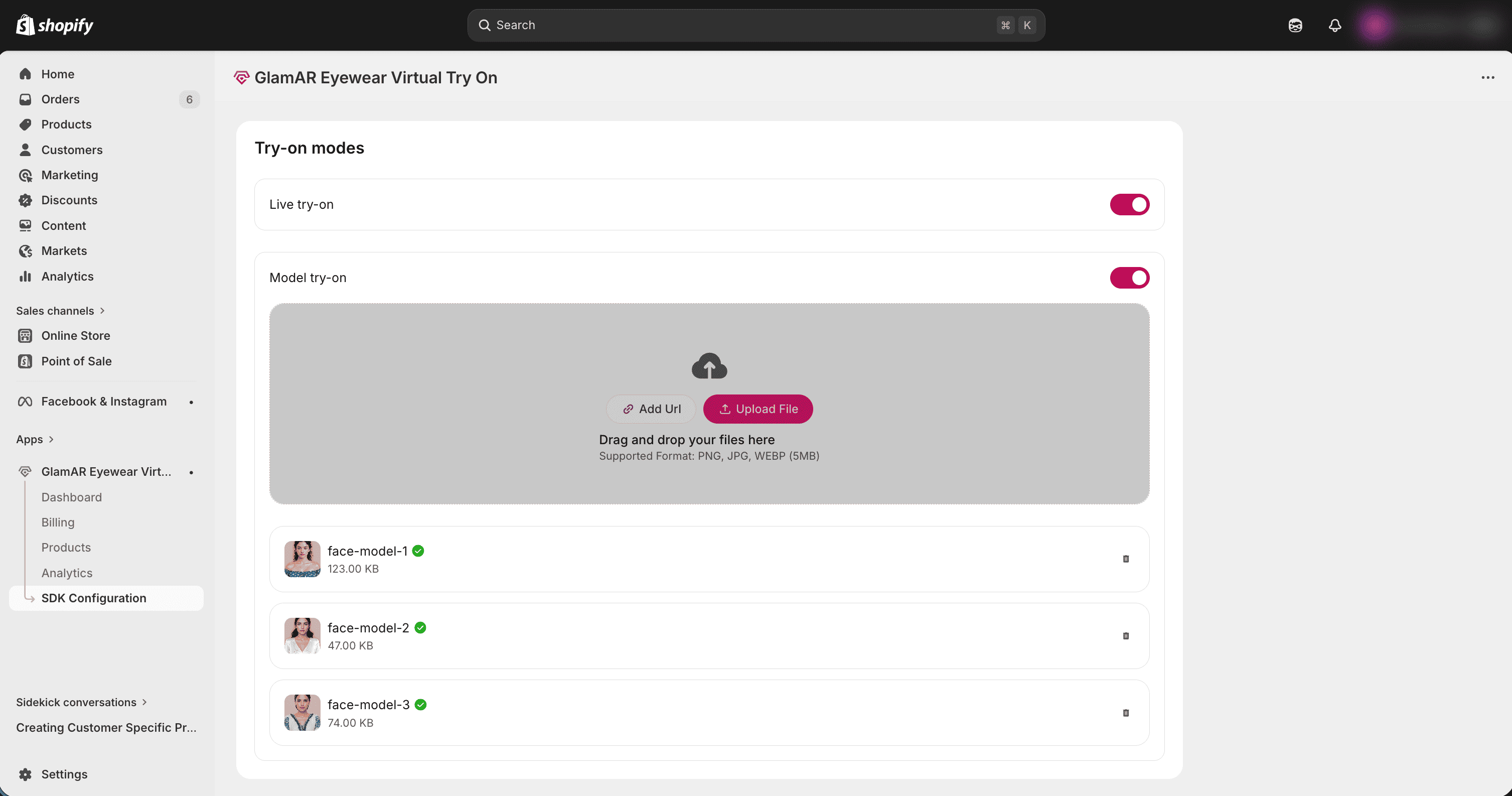Open the notifications bell
The height and width of the screenshot is (796, 1512).
click(x=1335, y=25)
